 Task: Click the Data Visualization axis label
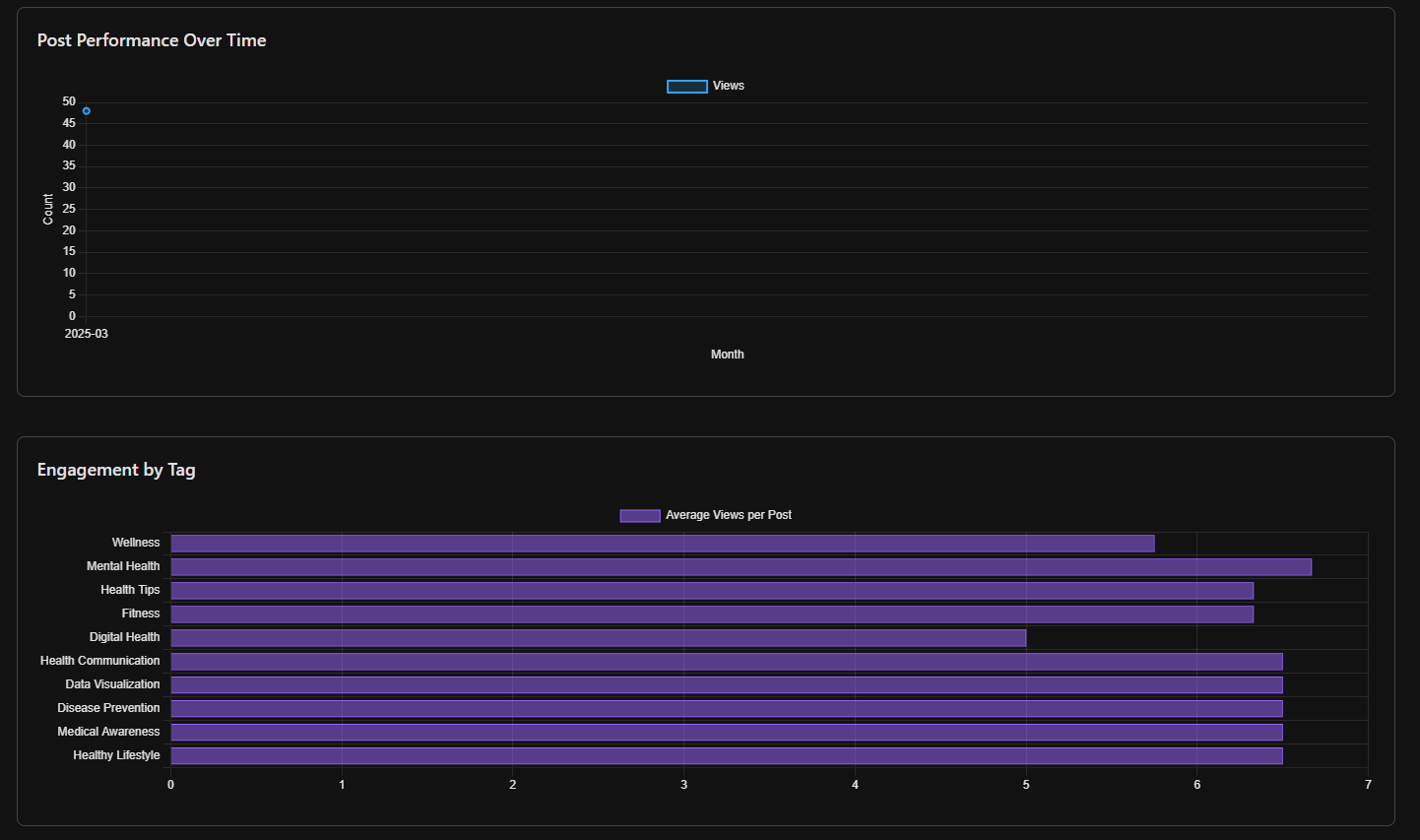coord(112,684)
